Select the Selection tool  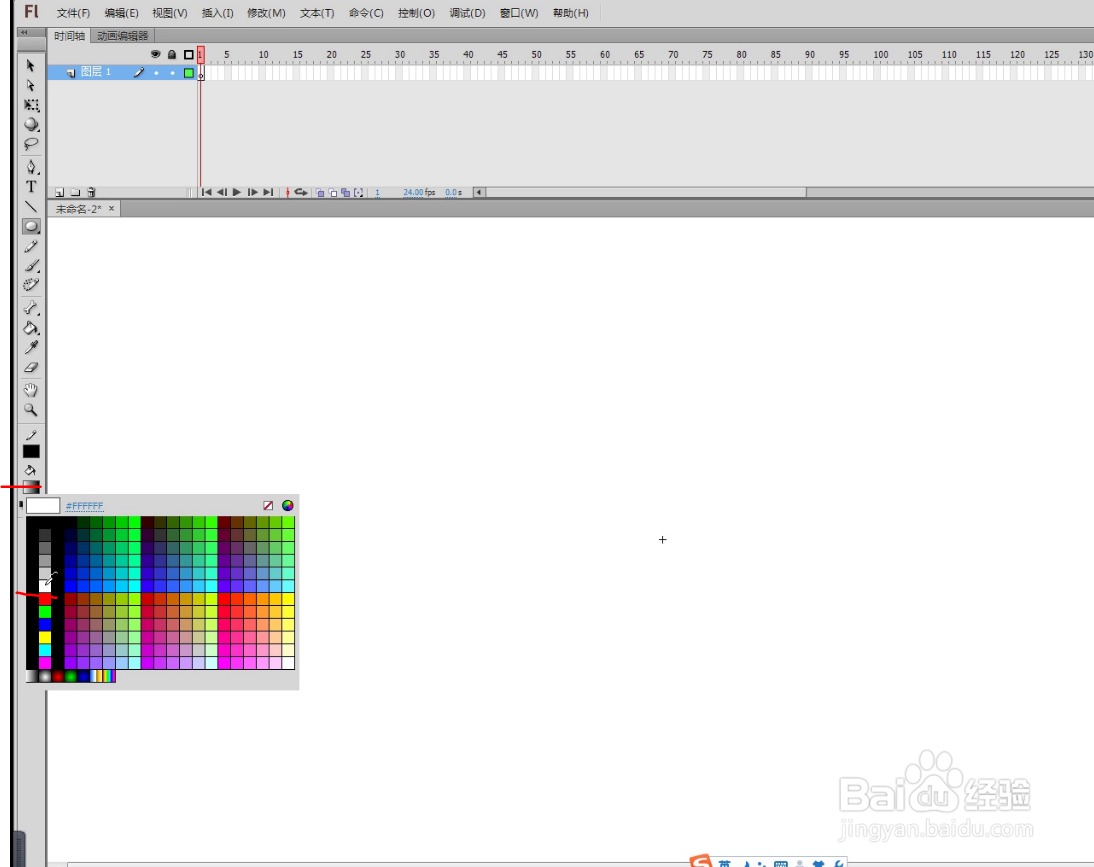coord(31,66)
